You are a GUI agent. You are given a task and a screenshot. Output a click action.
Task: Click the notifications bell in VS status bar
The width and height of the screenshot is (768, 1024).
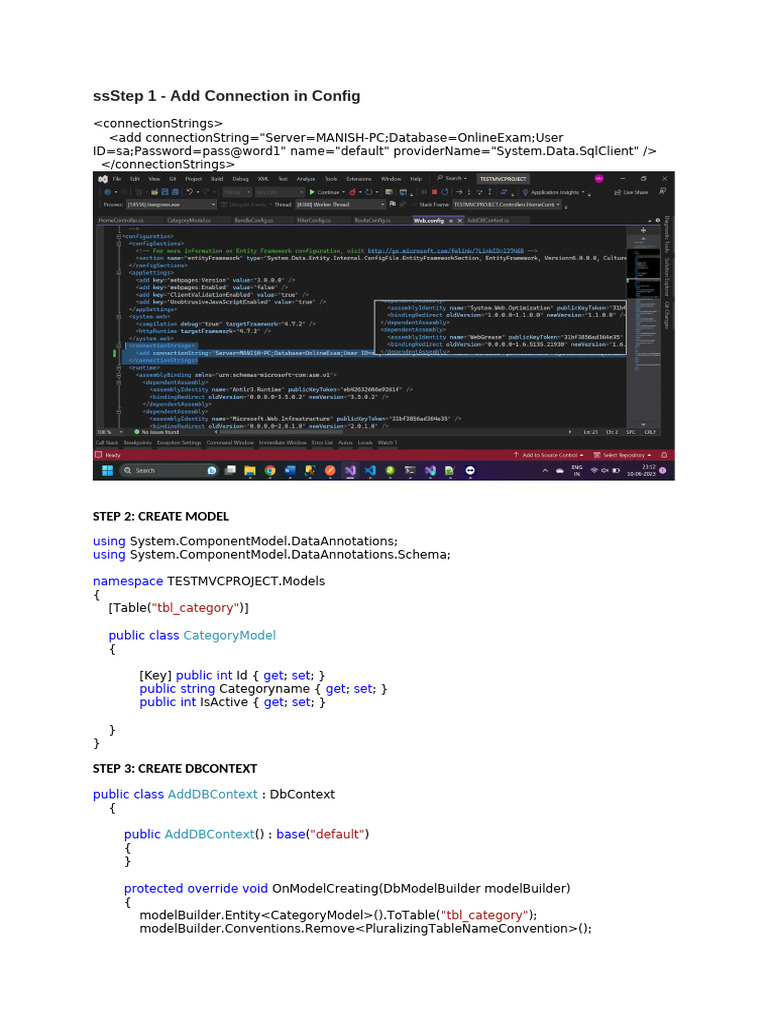664,455
